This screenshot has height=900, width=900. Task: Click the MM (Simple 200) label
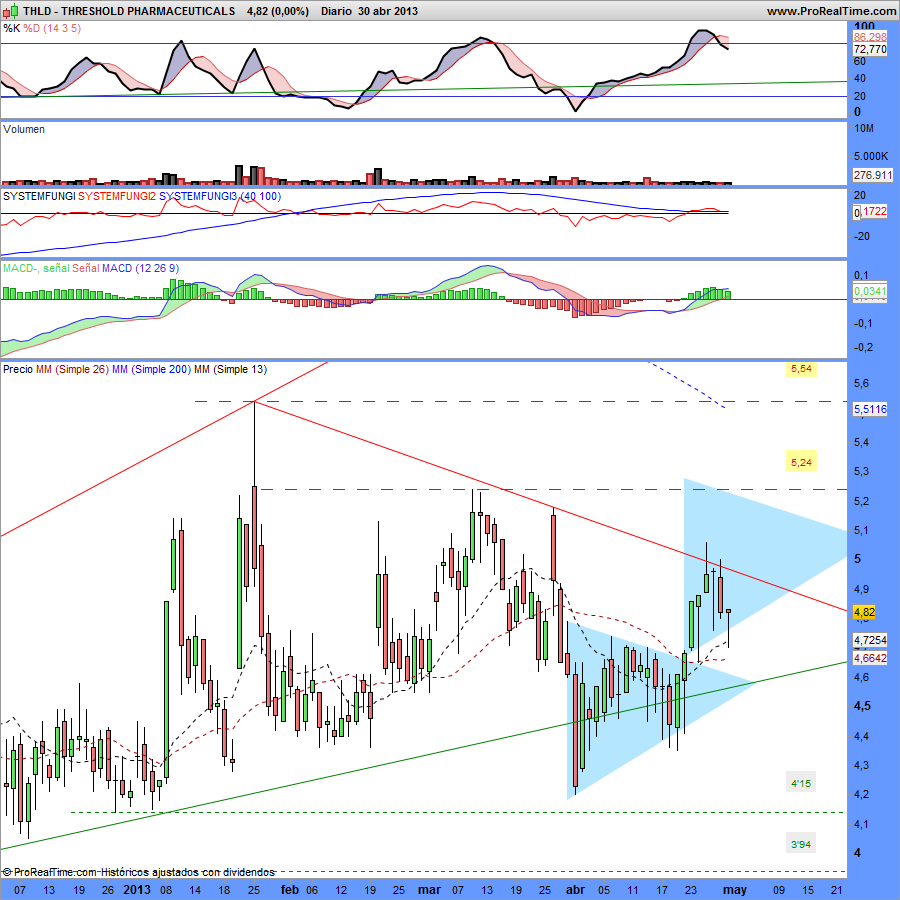tap(151, 369)
